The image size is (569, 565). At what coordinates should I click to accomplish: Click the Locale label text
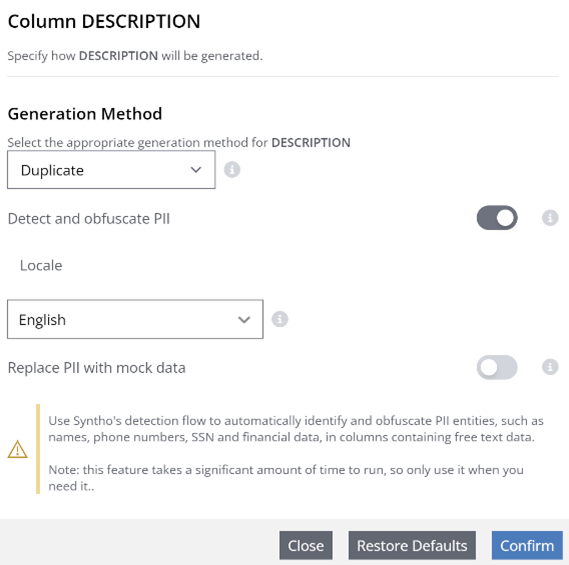click(x=41, y=265)
